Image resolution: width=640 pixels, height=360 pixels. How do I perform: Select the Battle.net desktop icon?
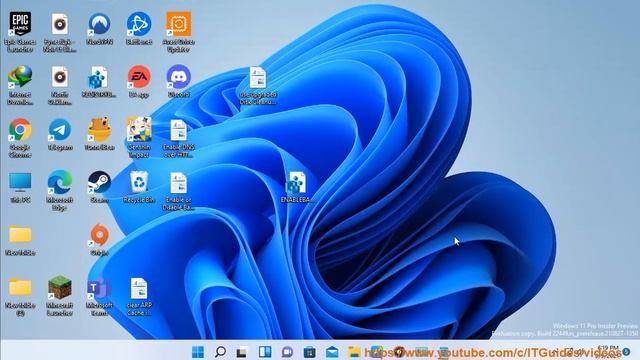[x=139, y=29]
